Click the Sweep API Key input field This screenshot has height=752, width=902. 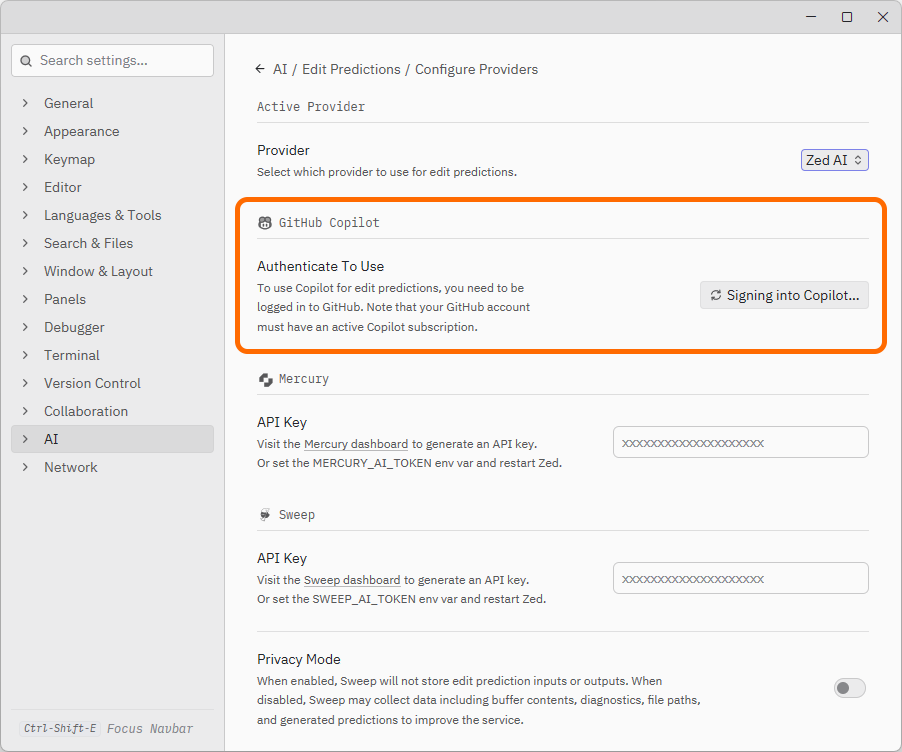click(740, 578)
